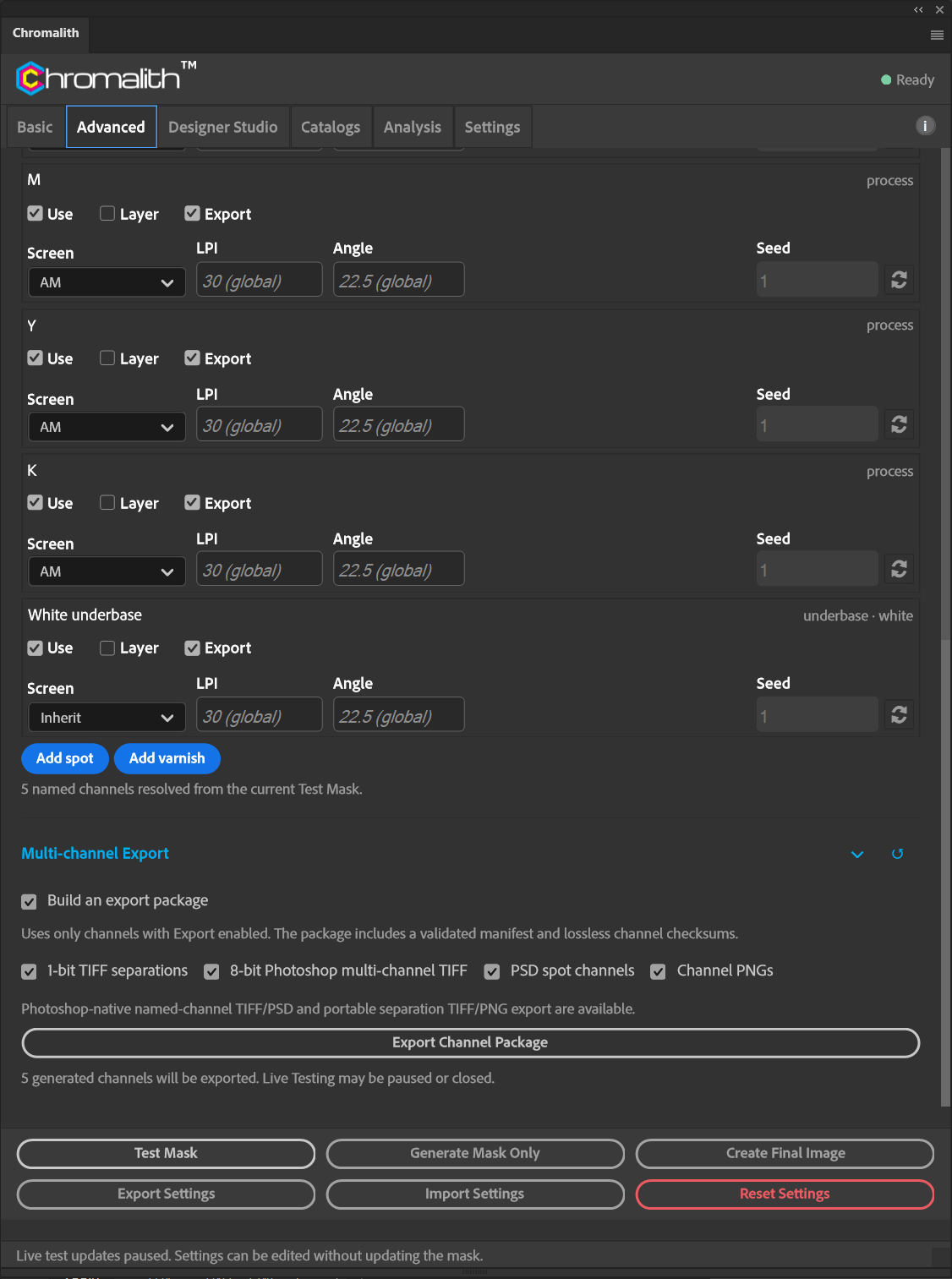Open the panel flyout menu icon
The image size is (952, 1279).
[x=937, y=35]
